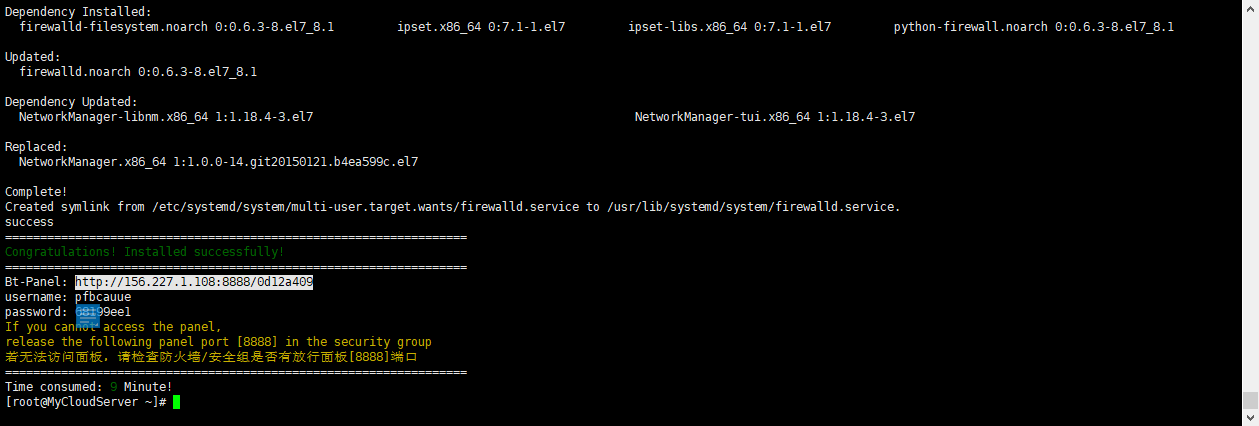Click the [root@MyCloudServer ~]# prompt text
Screen dimensions: 1259x426
click(x=85, y=402)
